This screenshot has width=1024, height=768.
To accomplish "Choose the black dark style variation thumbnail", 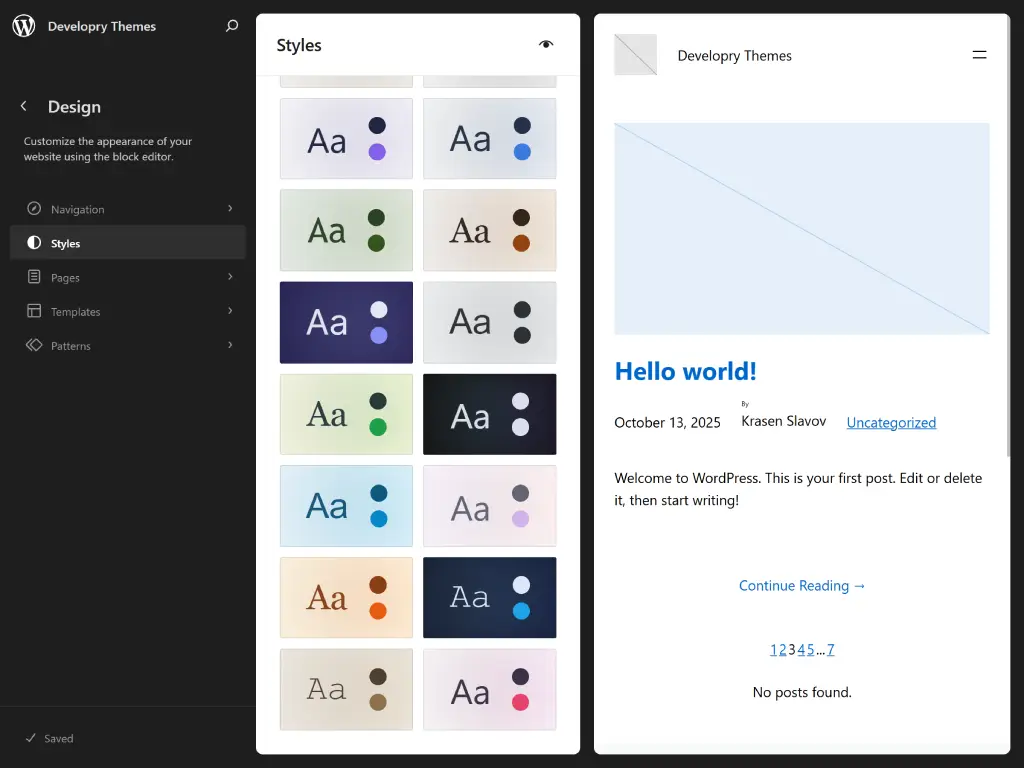I will click(x=489, y=414).
